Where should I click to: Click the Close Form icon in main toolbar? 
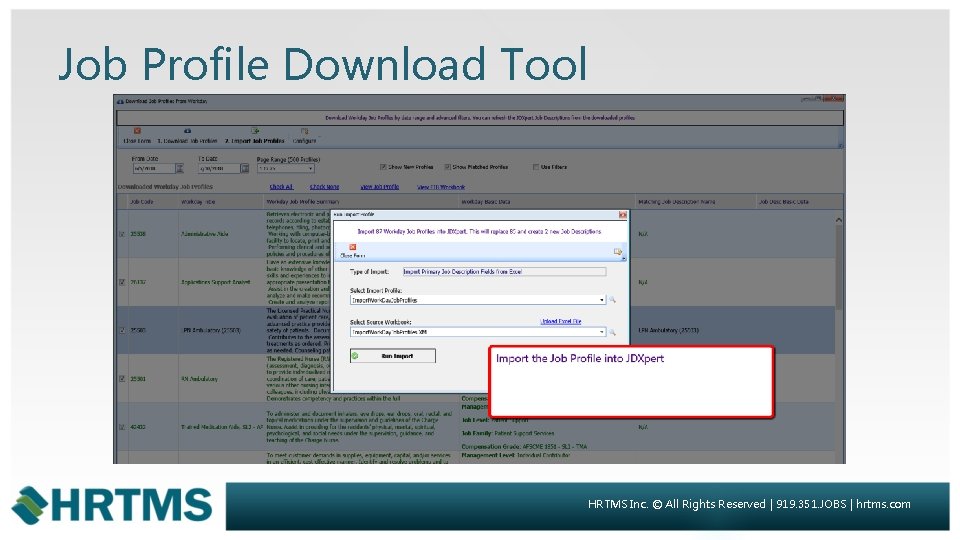point(137,131)
